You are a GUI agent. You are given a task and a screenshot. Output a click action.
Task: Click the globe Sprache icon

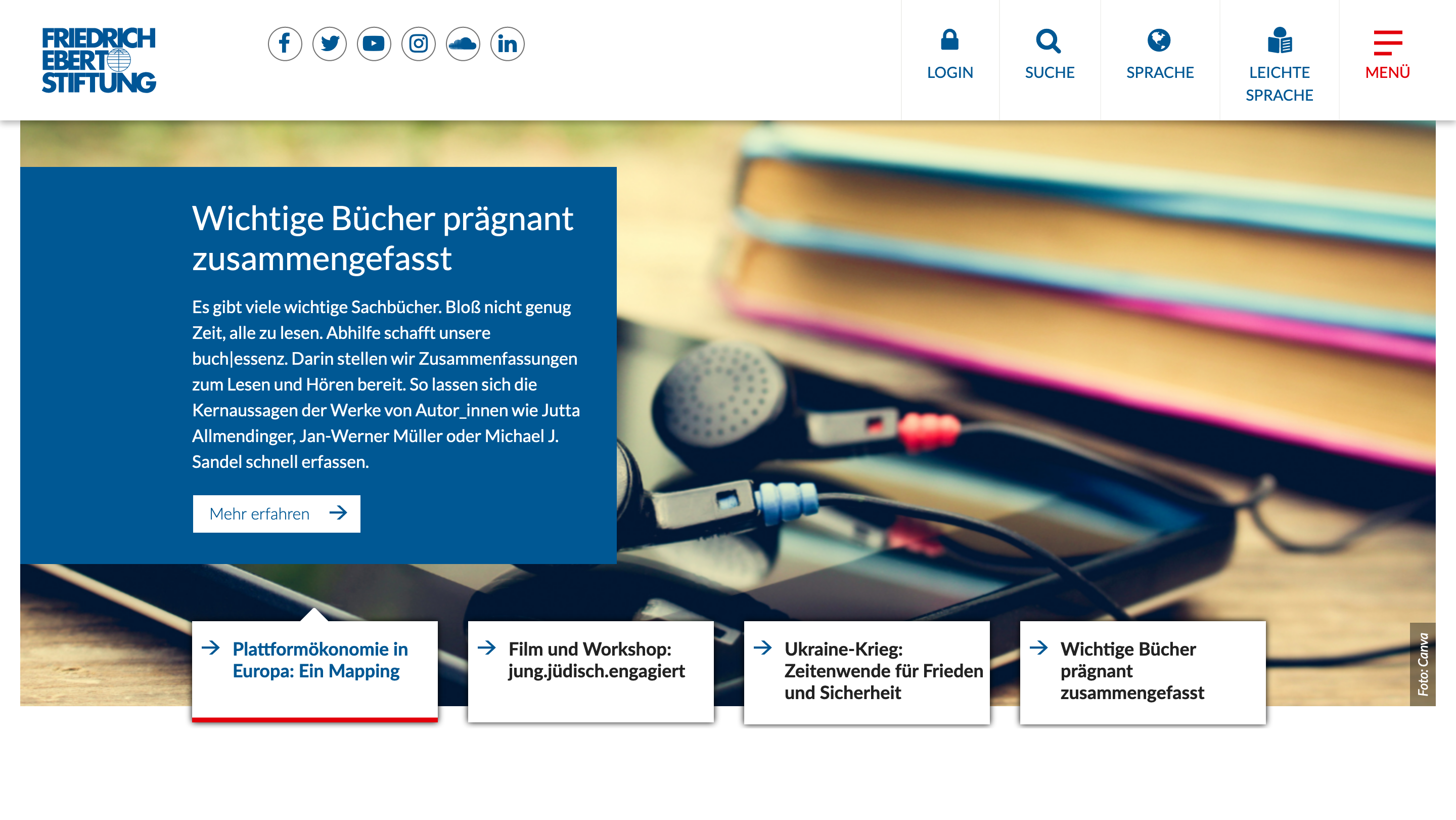pos(1159,39)
